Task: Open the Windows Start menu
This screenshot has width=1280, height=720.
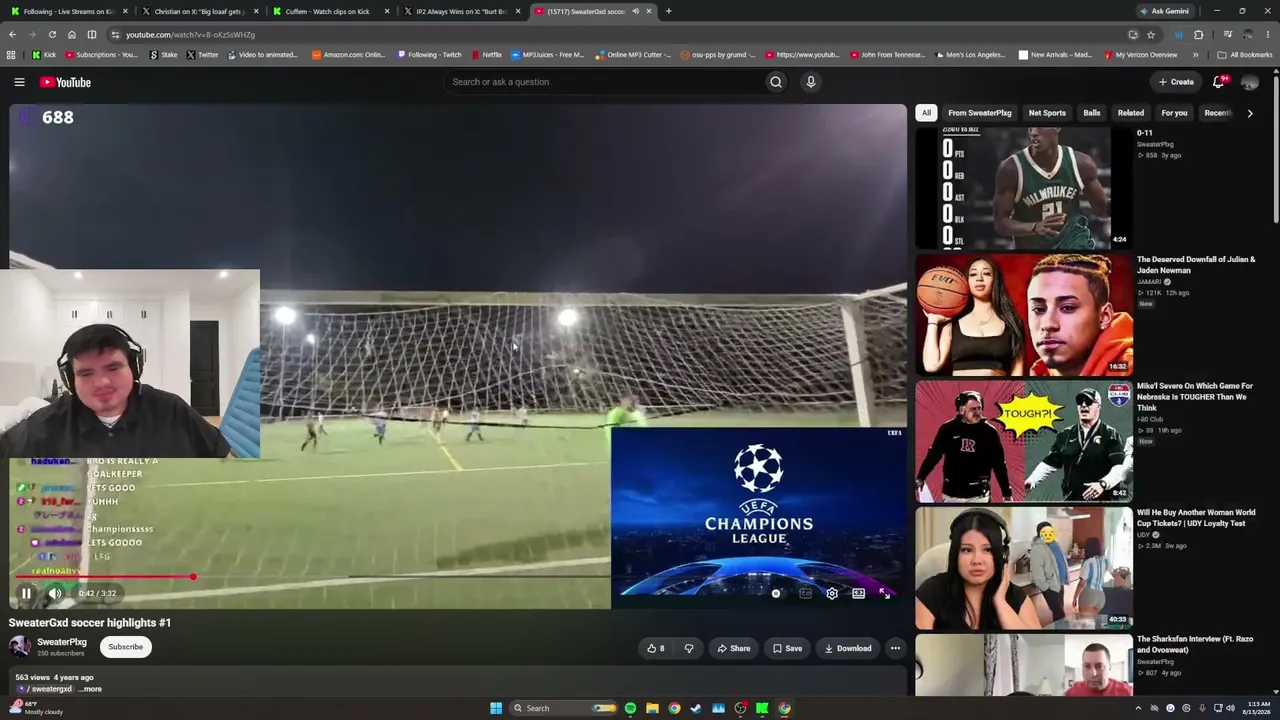Action: pos(496,708)
